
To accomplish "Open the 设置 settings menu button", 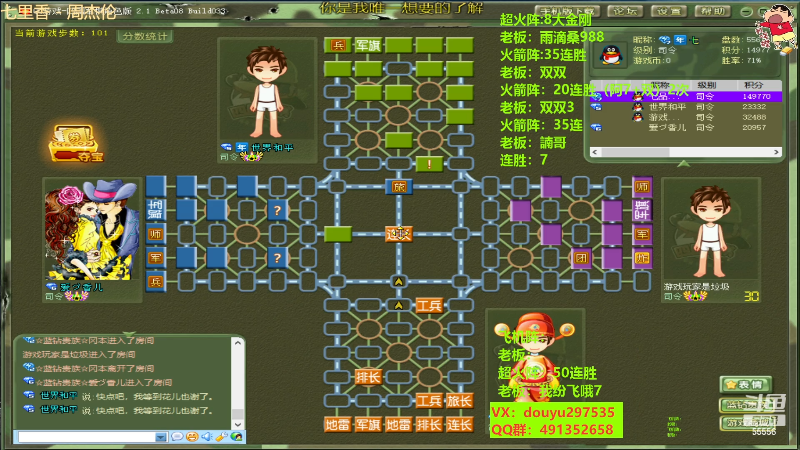I will point(669,11).
